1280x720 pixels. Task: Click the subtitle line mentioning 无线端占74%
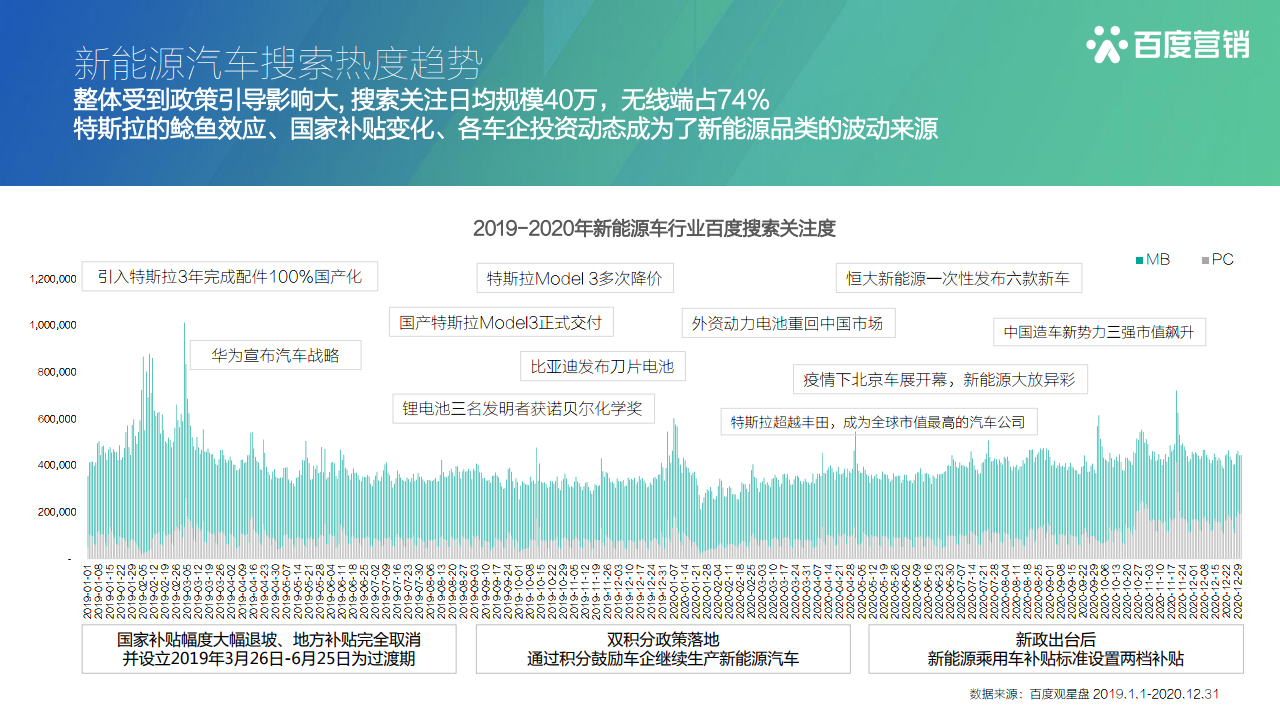(421, 100)
